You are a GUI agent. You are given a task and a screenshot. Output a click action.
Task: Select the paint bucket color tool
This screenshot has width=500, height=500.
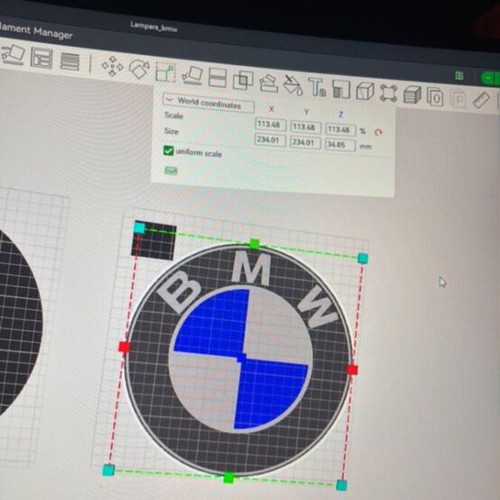[293, 85]
